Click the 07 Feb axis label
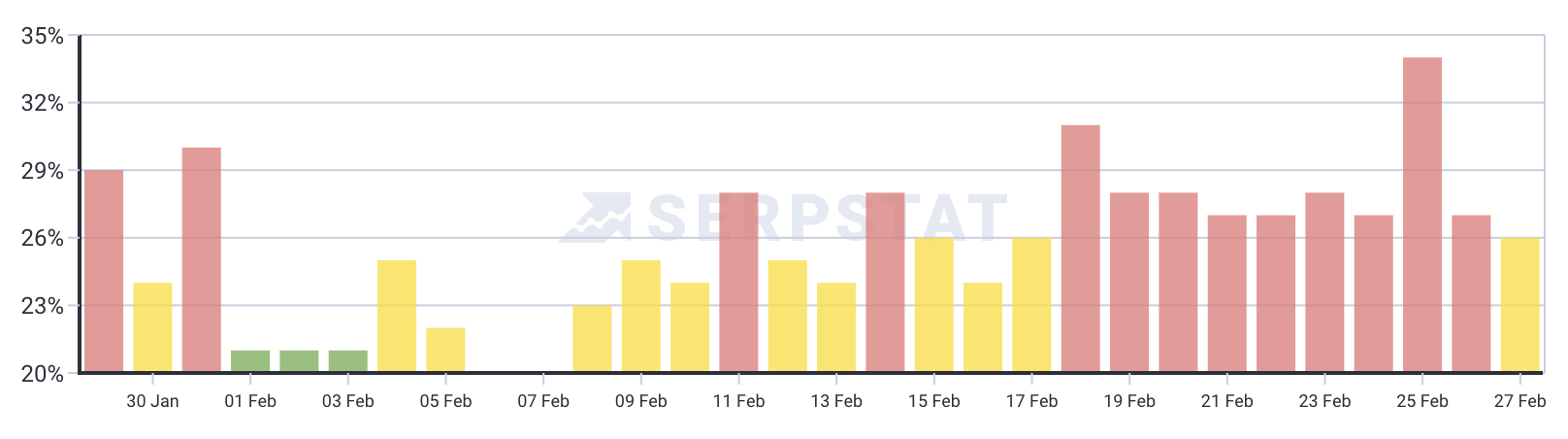This screenshot has height=439, width=1568. coord(543,401)
